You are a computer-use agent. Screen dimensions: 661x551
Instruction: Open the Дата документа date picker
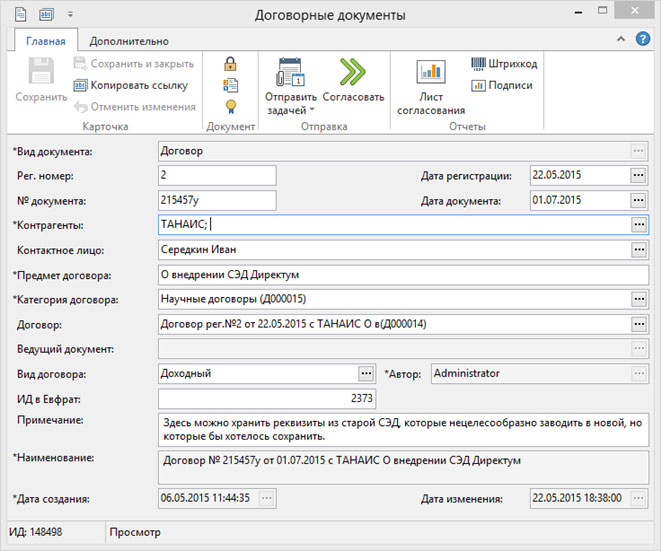click(x=638, y=200)
